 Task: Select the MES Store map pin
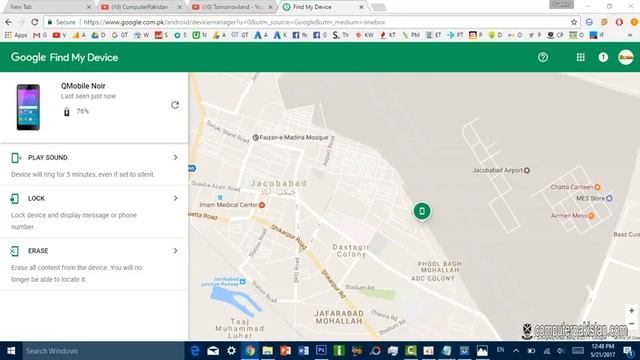coord(609,198)
